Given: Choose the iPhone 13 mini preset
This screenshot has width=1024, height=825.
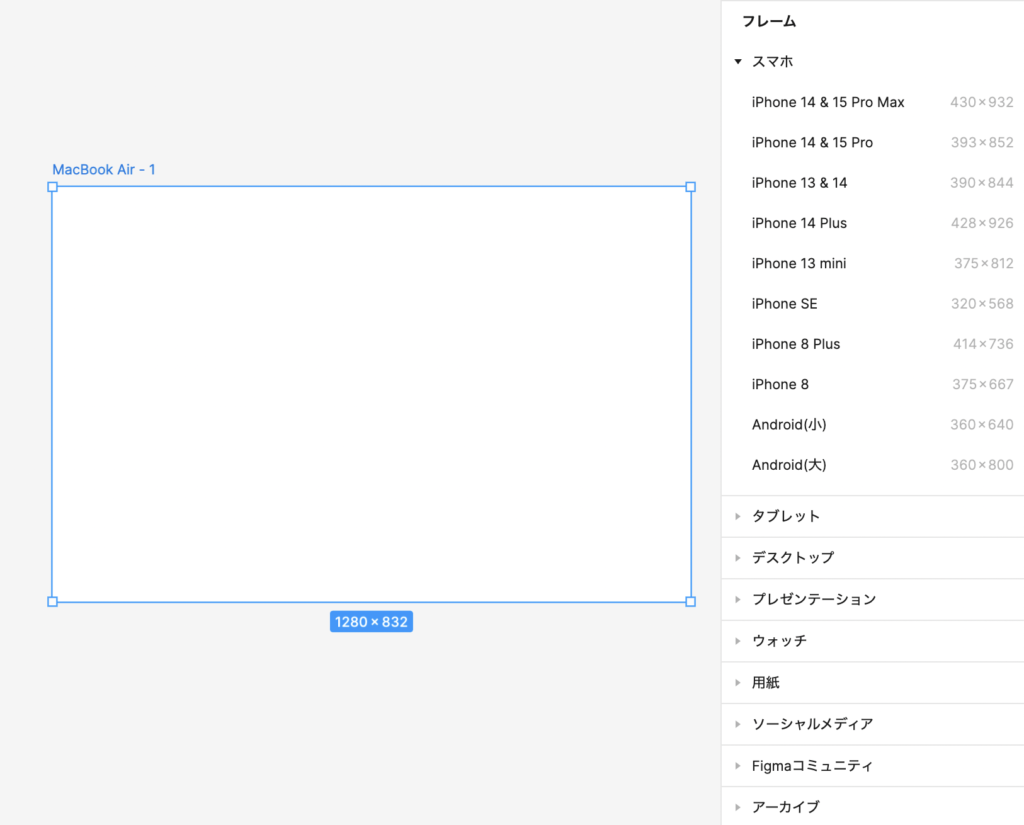Looking at the screenshot, I should [x=798, y=264].
